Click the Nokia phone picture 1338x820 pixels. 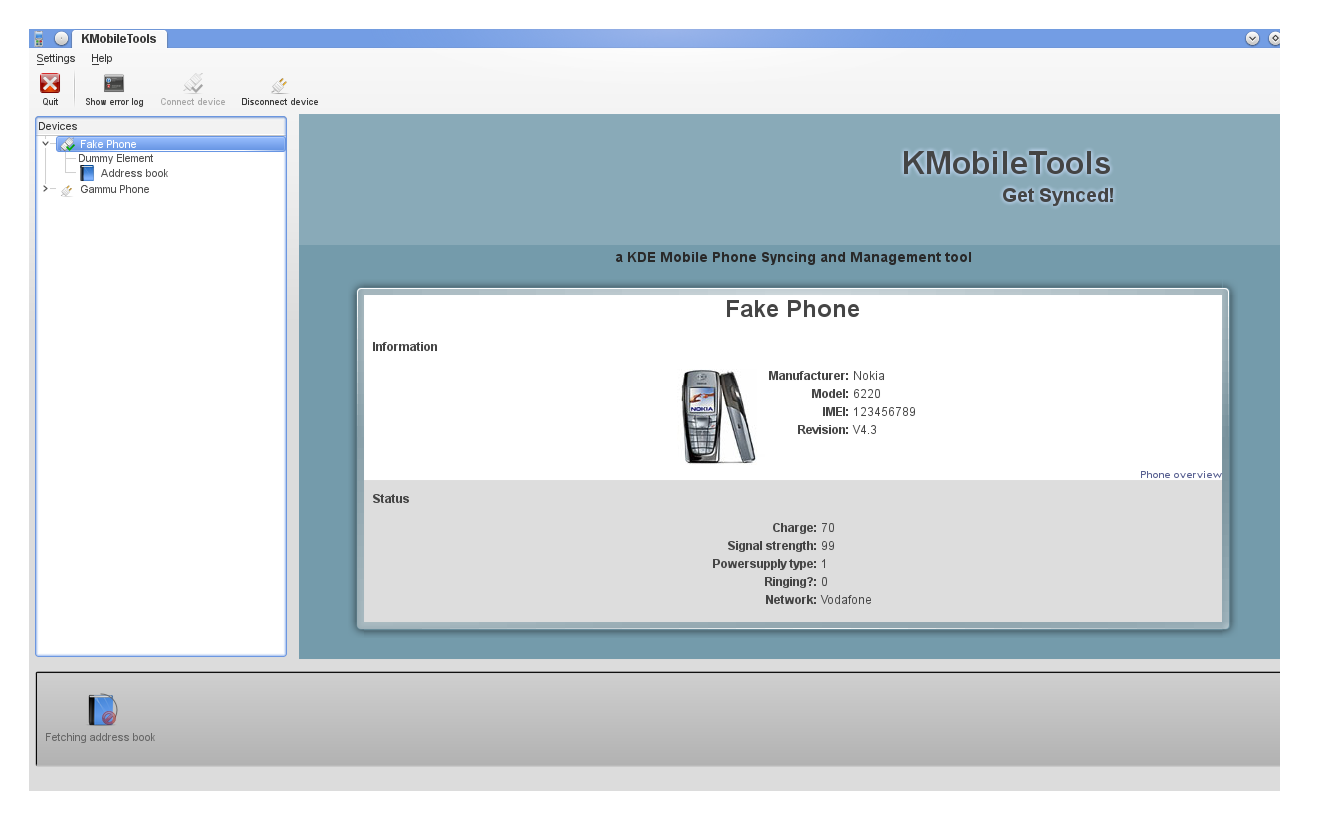coord(718,416)
